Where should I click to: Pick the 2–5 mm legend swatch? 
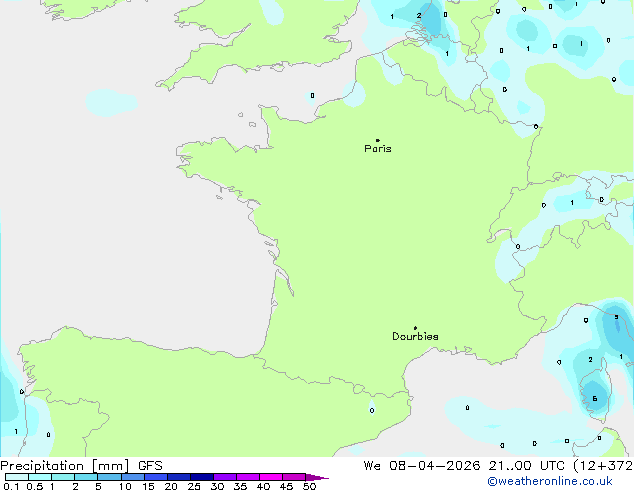[x=86, y=477]
